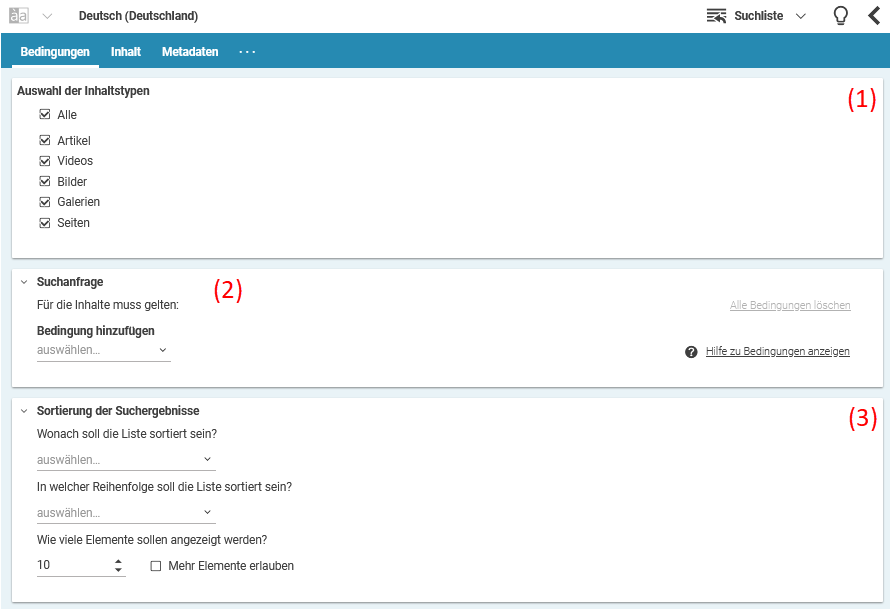The image size is (890, 609).
Task: Click Alle Bedingungen löschen link
Action: (790, 305)
